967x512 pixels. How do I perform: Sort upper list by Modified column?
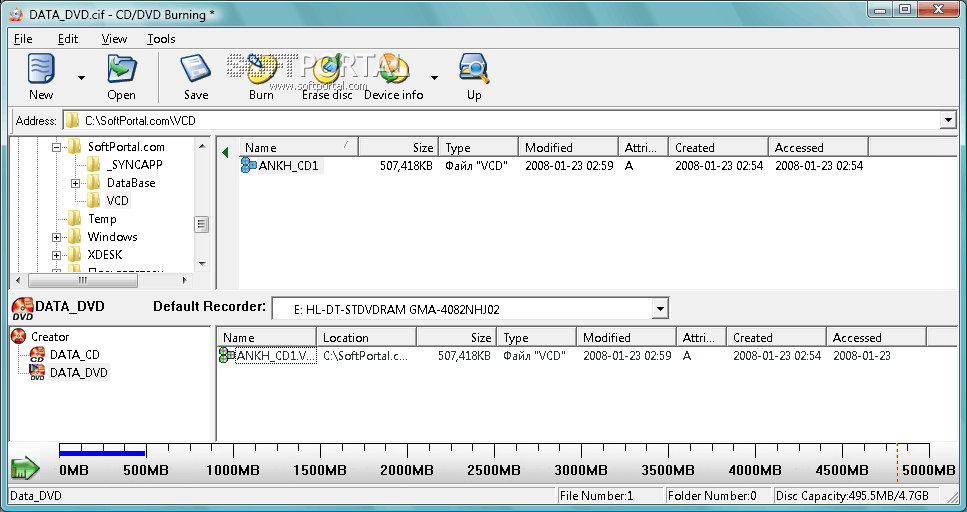coord(569,147)
